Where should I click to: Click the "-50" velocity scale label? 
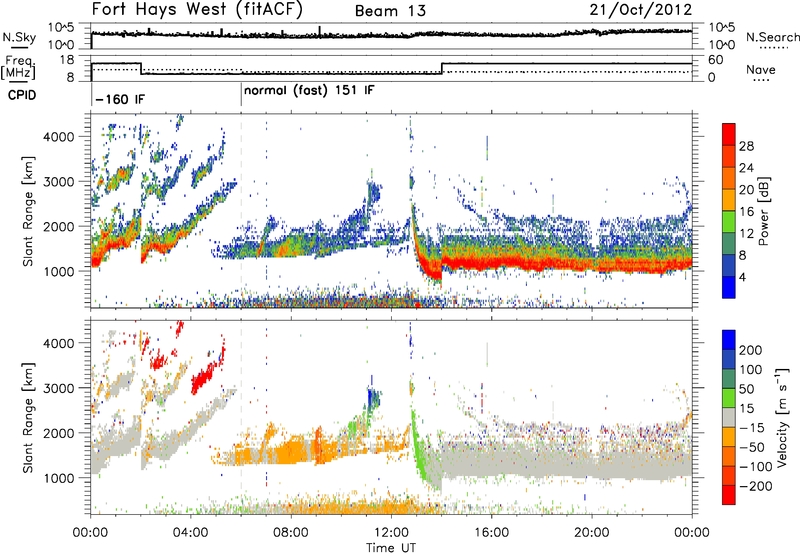tap(752, 447)
